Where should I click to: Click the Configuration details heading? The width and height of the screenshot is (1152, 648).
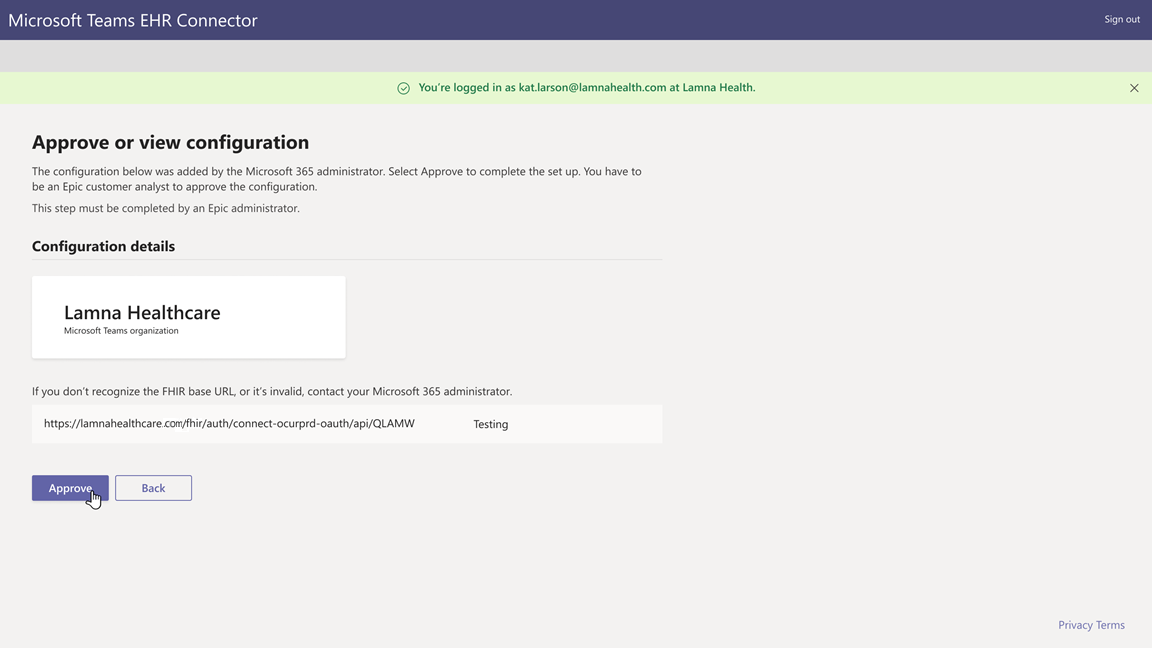pos(103,246)
